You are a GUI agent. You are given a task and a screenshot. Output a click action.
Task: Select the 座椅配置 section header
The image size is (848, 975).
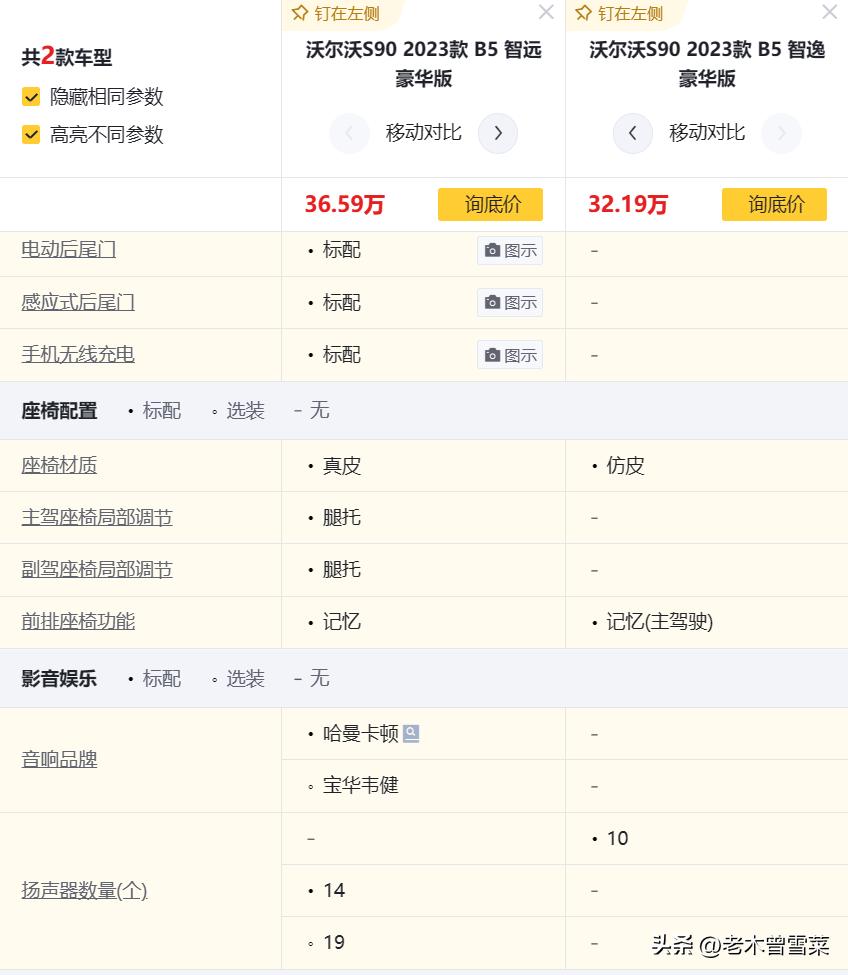[58, 410]
